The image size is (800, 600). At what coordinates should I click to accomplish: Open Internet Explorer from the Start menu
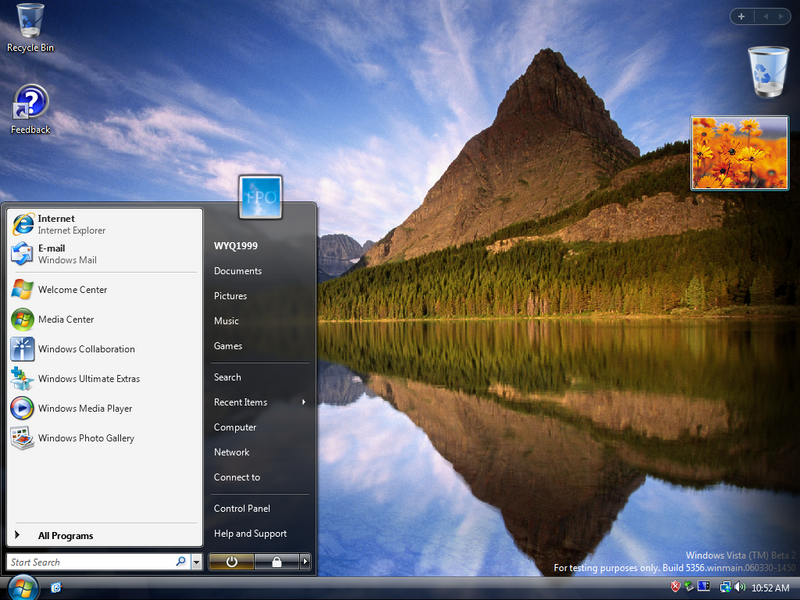tap(70, 224)
